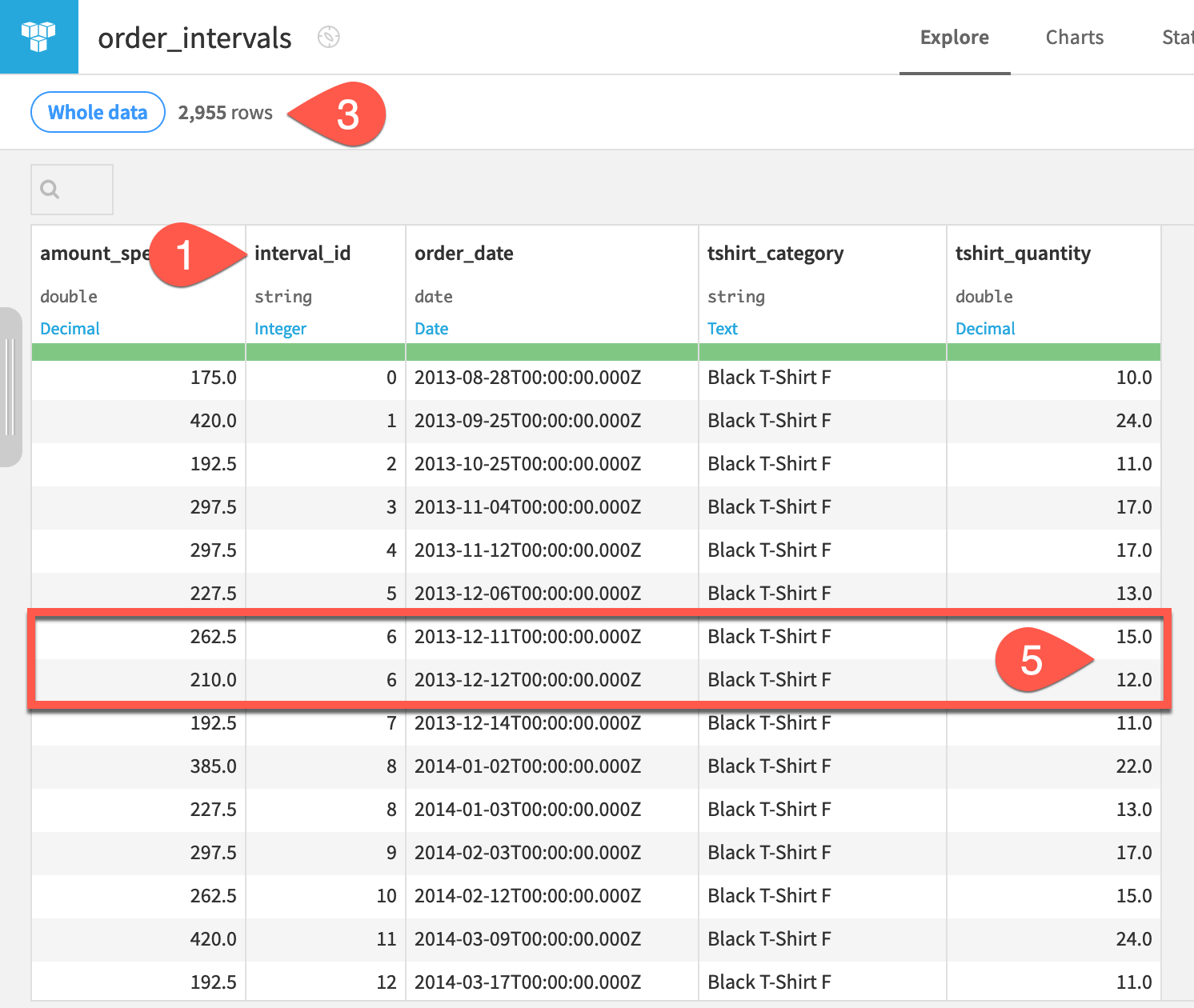The height and width of the screenshot is (1008, 1194).
Task: Change the Decimal meaning under amount_spent
Action: pyautogui.click(x=70, y=328)
